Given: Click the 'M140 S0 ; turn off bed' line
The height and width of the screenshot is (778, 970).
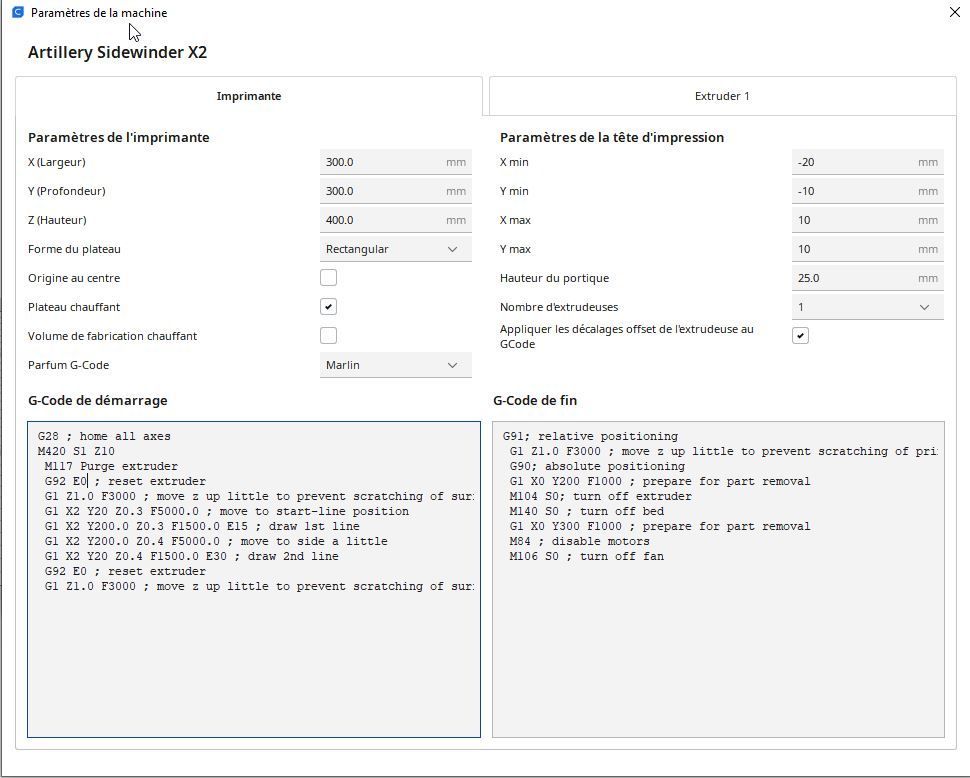Looking at the screenshot, I should pyautogui.click(x=586, y=511).
